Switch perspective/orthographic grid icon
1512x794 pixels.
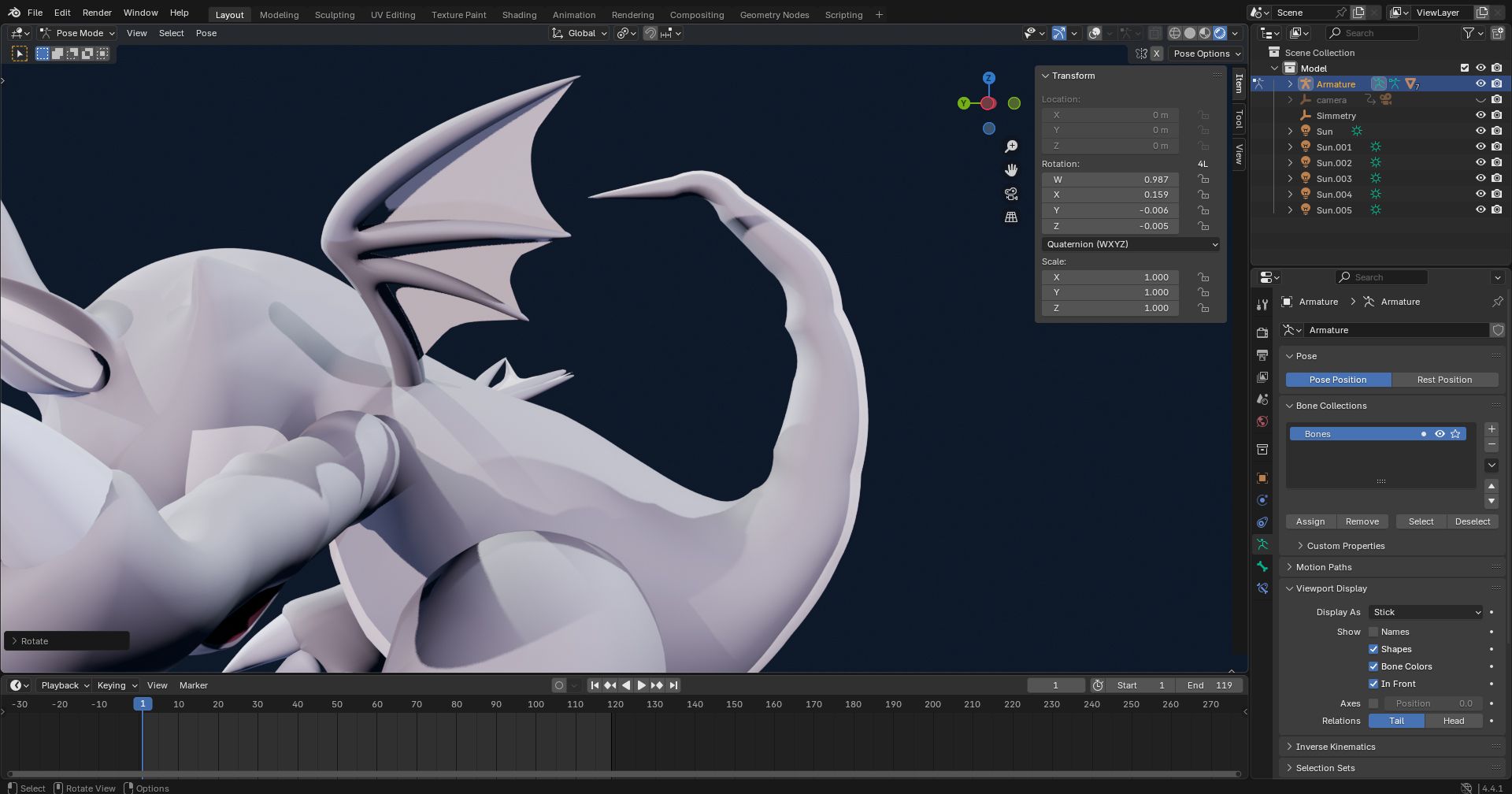coord(1011,217)
